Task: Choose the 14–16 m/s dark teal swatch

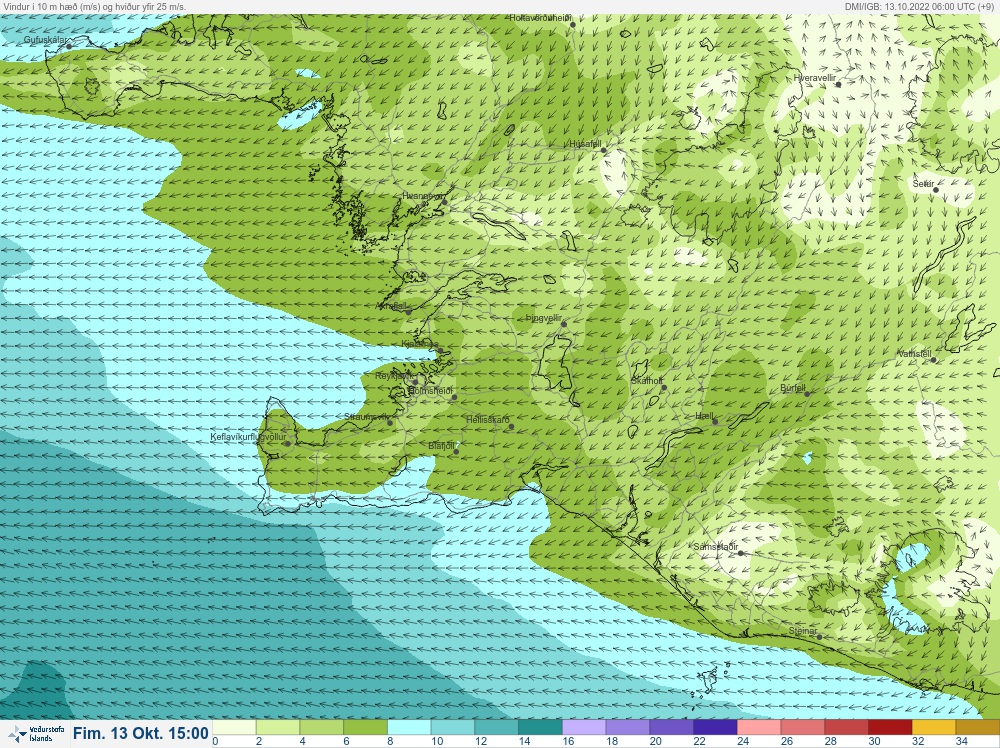Action: pos(540,728)
